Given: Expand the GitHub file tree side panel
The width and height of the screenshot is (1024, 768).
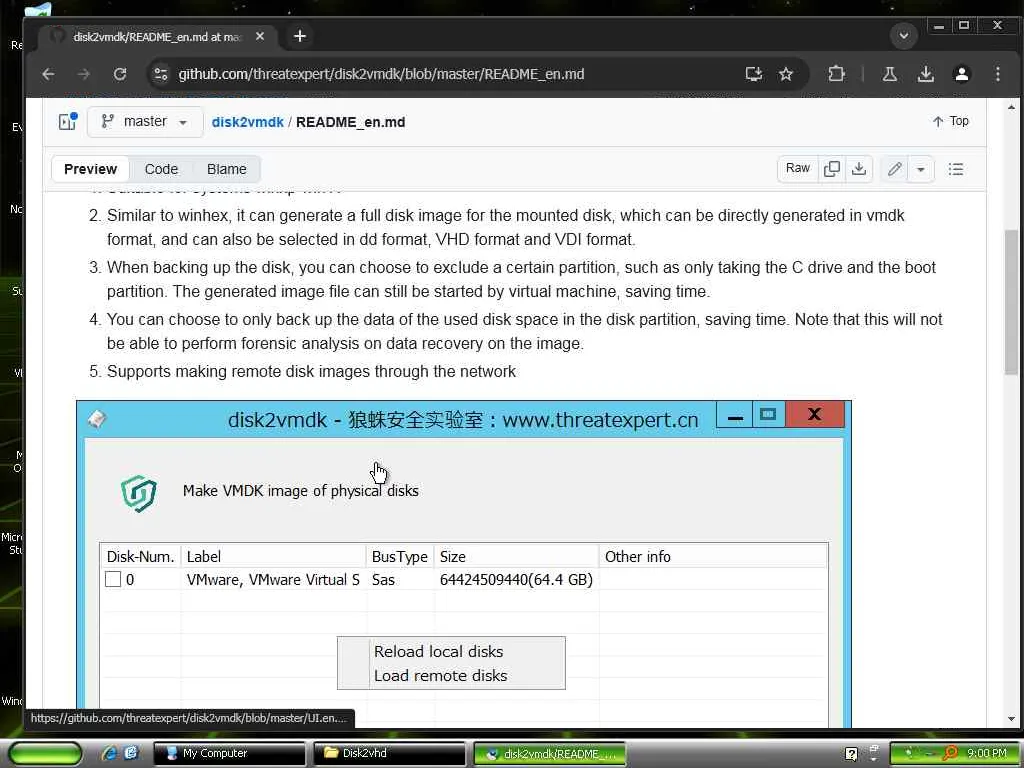Looking at the screenshot, I should (x=67, y=121).
